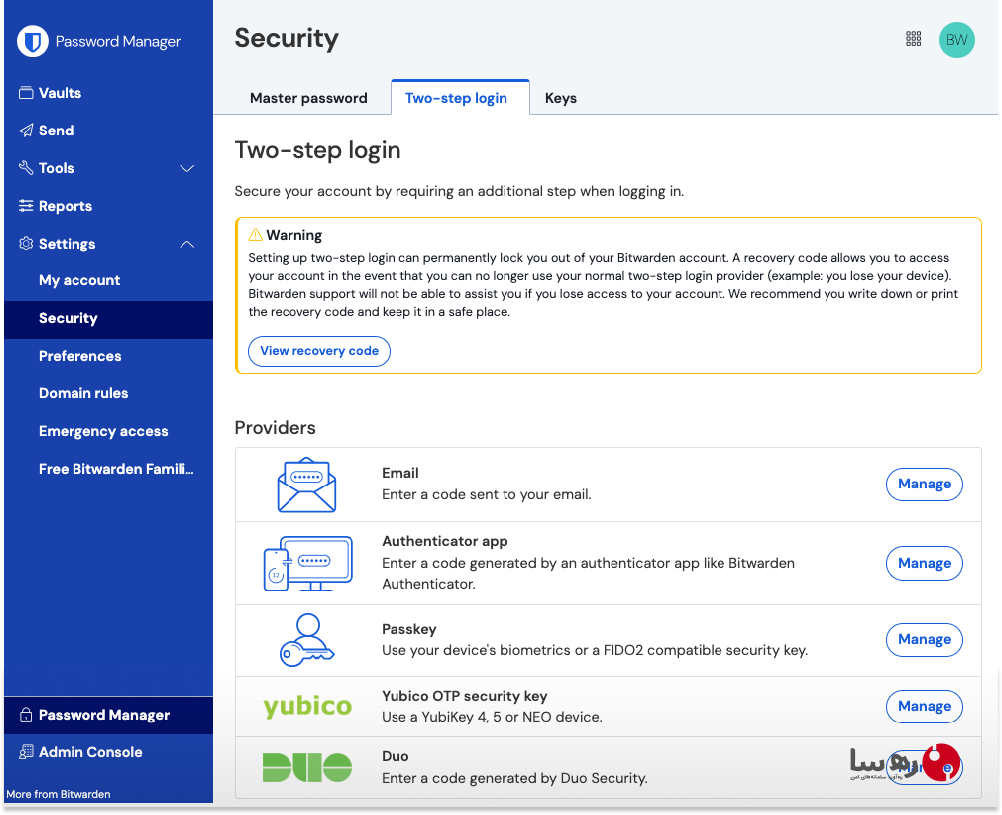
Task: Click the Admin Console building icon
Action: (x=26, y=752)
